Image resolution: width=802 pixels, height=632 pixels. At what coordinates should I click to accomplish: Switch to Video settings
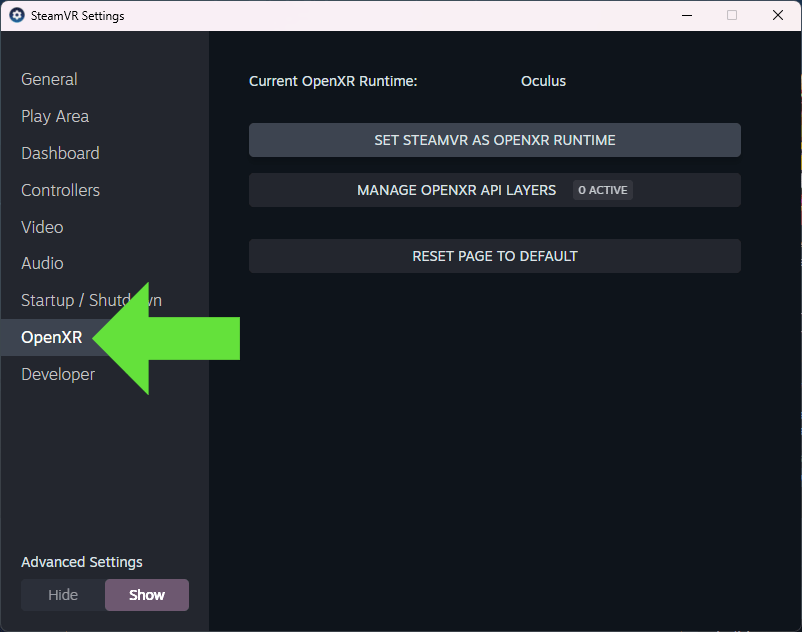point(42,227)
